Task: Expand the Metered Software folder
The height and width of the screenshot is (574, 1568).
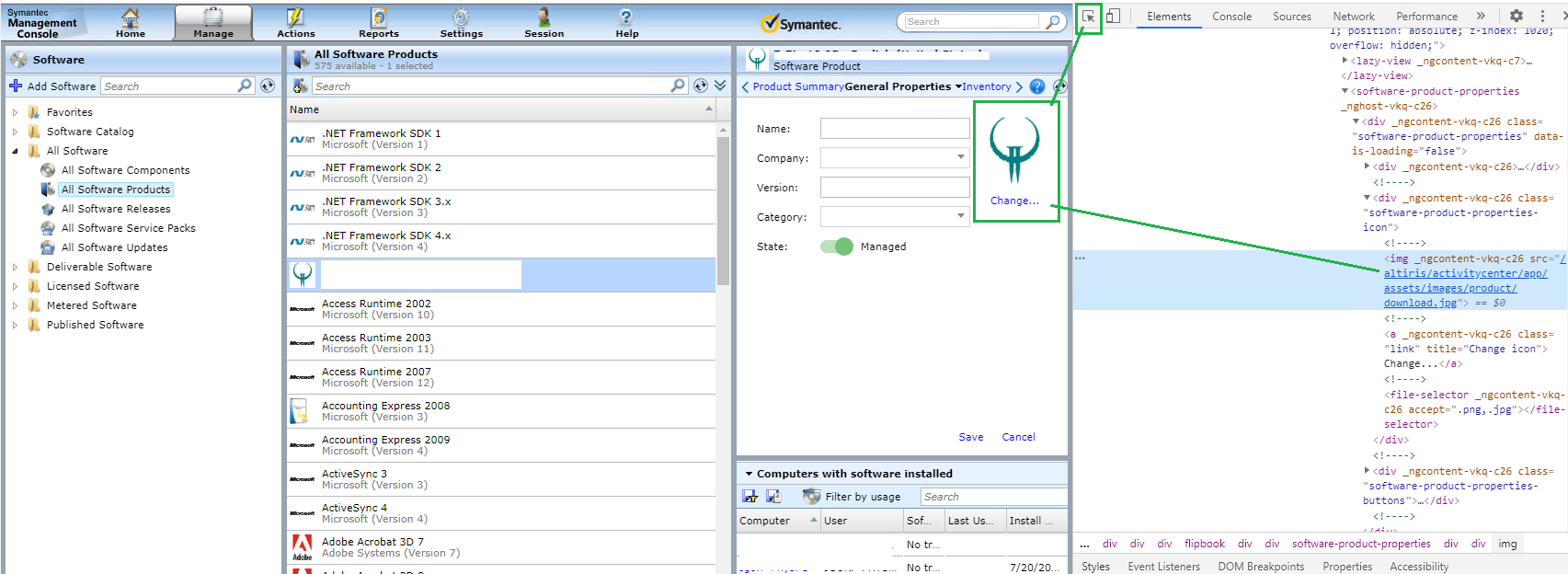Action: 15,305
